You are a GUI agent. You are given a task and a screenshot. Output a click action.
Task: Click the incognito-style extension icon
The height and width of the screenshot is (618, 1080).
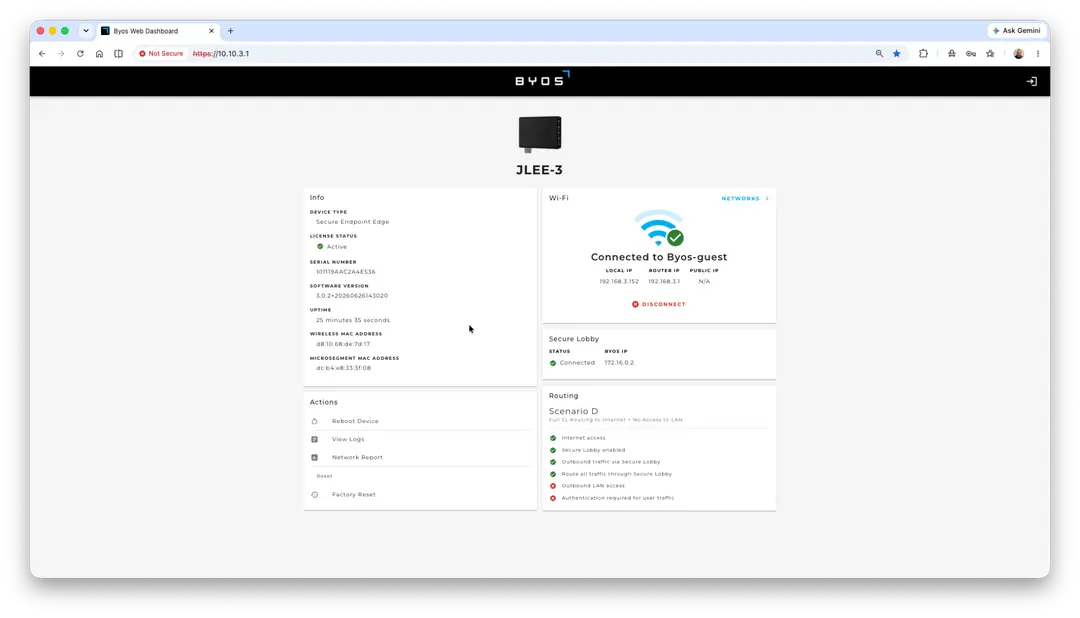[x=952, y=54]
